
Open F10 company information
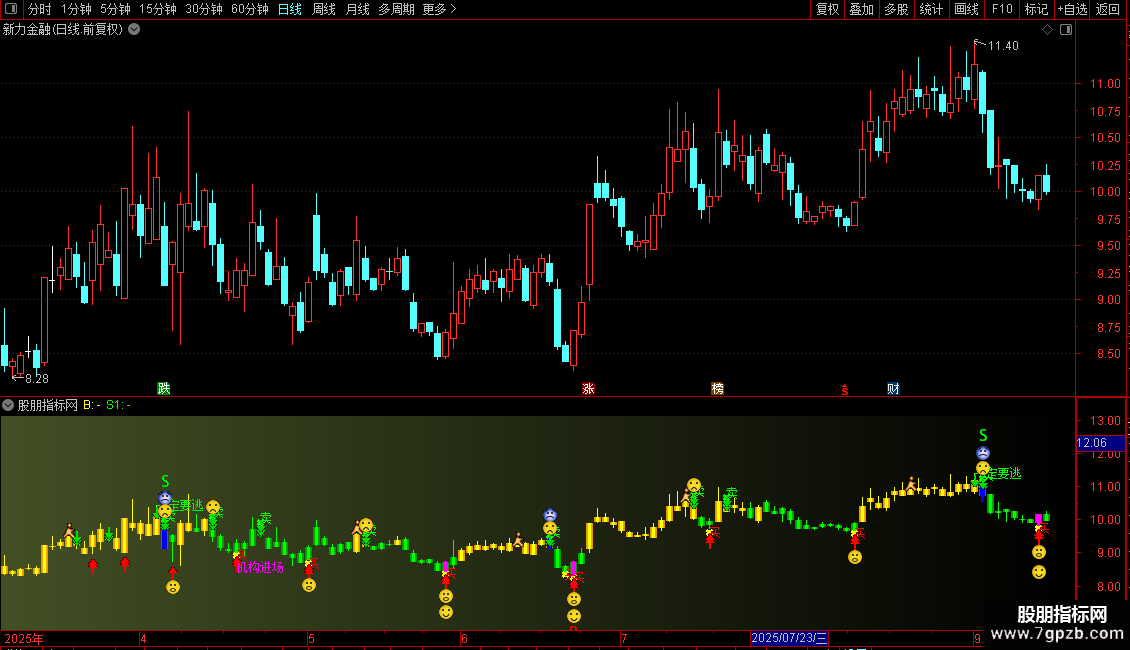[x=1002, y=9]
